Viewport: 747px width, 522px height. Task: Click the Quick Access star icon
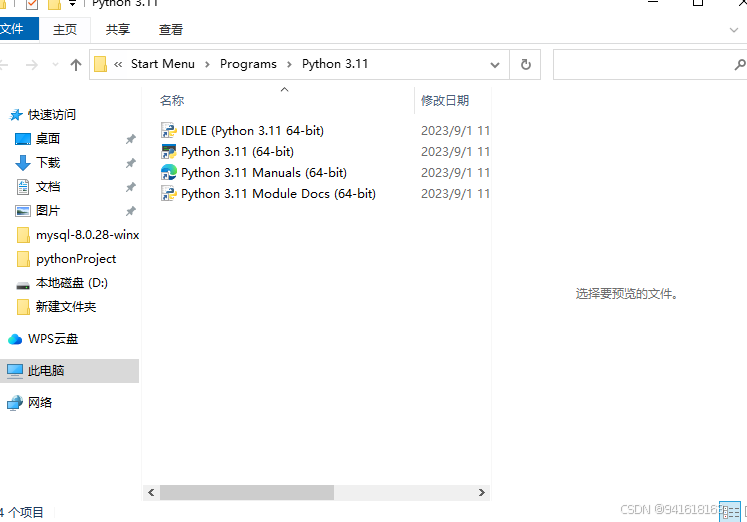tap(16, 115)
